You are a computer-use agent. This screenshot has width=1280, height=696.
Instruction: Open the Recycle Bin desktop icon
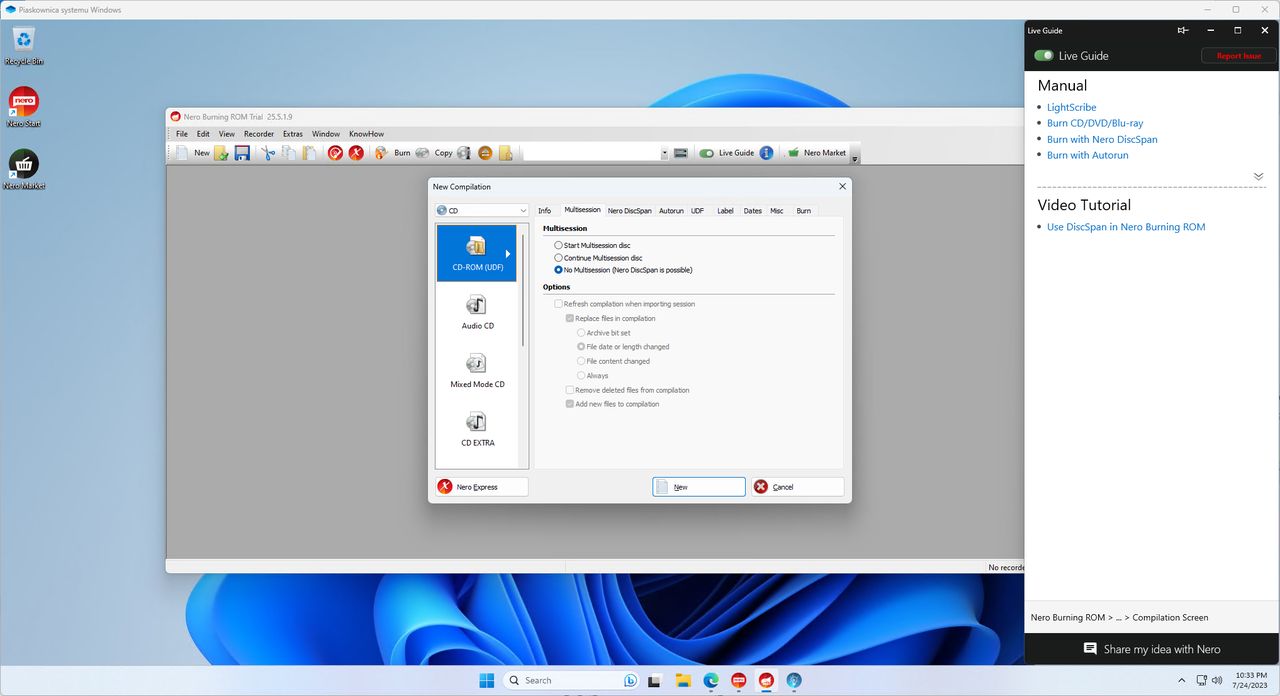point(24,47)
